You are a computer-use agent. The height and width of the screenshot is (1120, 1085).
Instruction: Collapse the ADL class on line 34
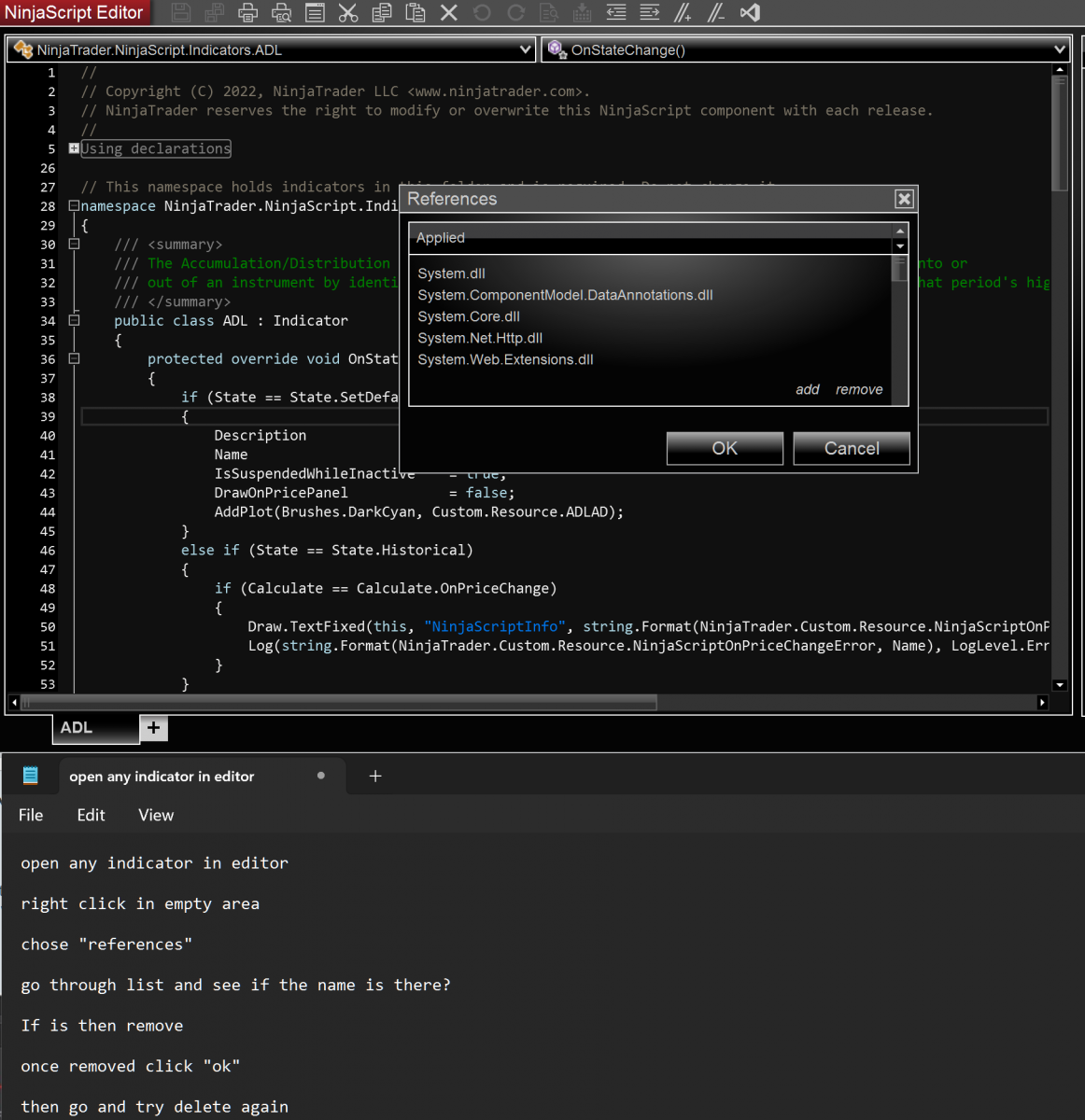pos(74,321)
